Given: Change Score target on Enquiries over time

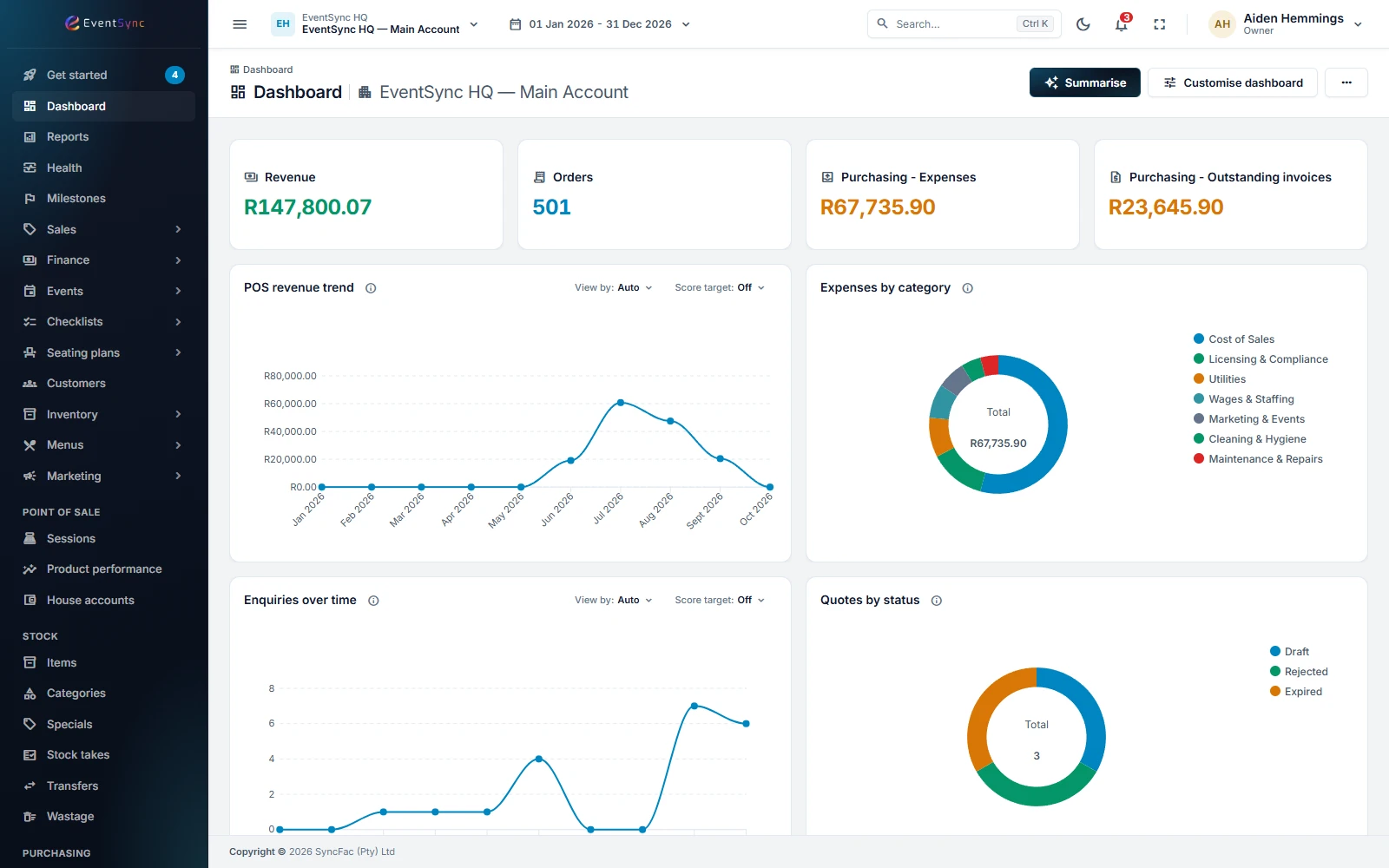Looking at the screenshot, I should point(720,601).
